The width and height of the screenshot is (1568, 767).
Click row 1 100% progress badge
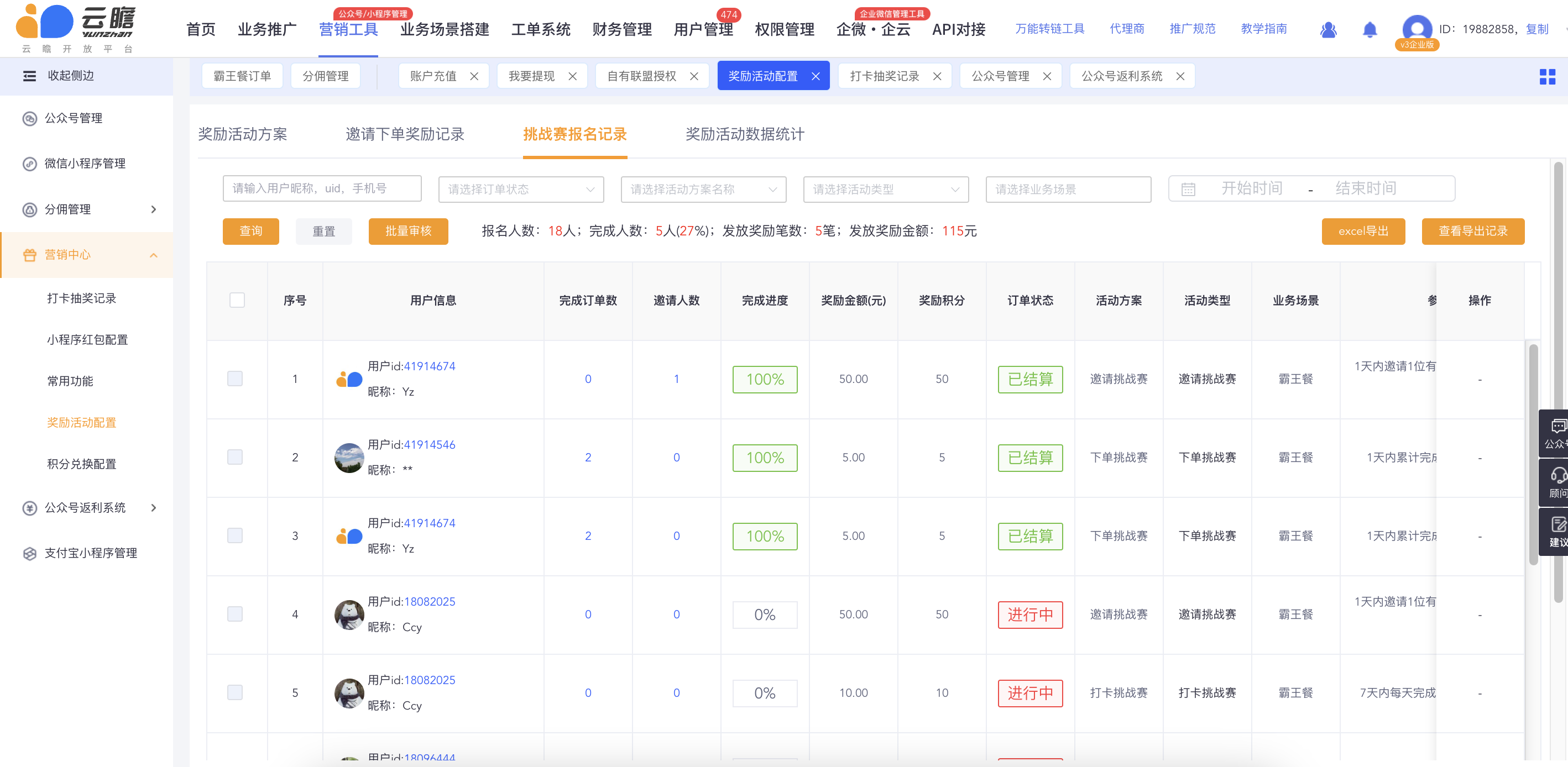[x=765, y=380]
